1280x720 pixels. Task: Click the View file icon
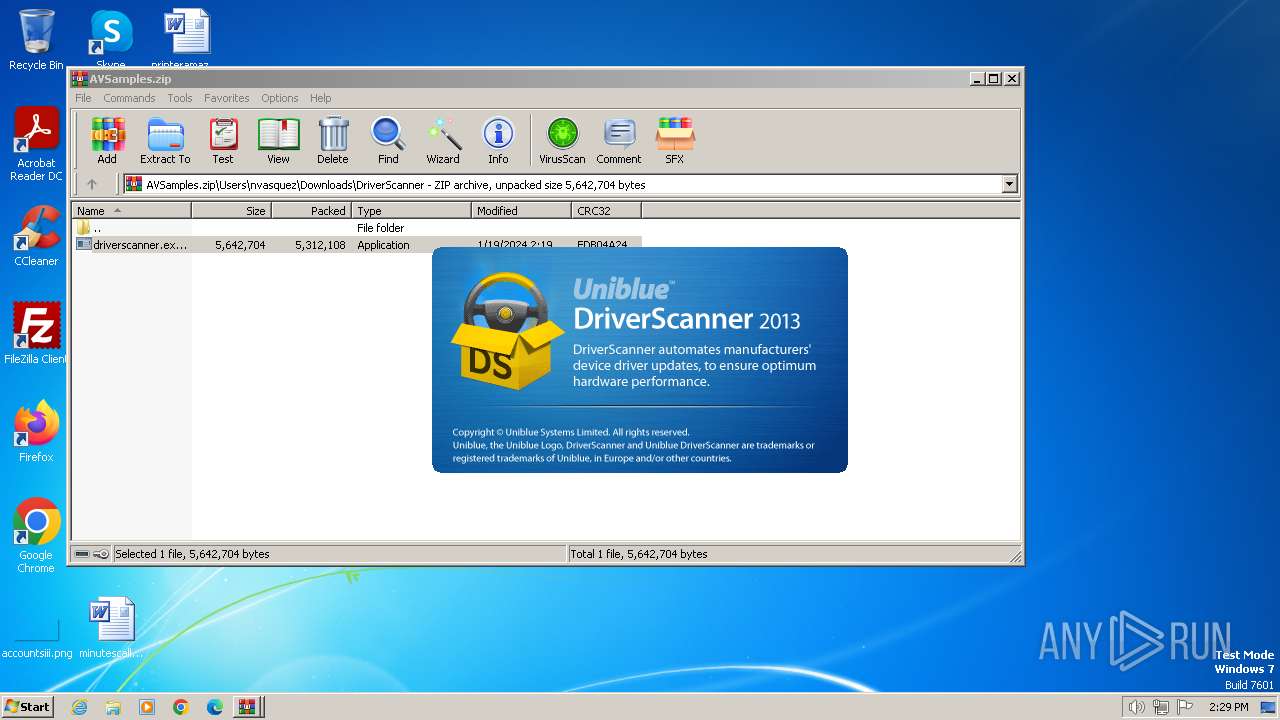(x=278, y=140)
